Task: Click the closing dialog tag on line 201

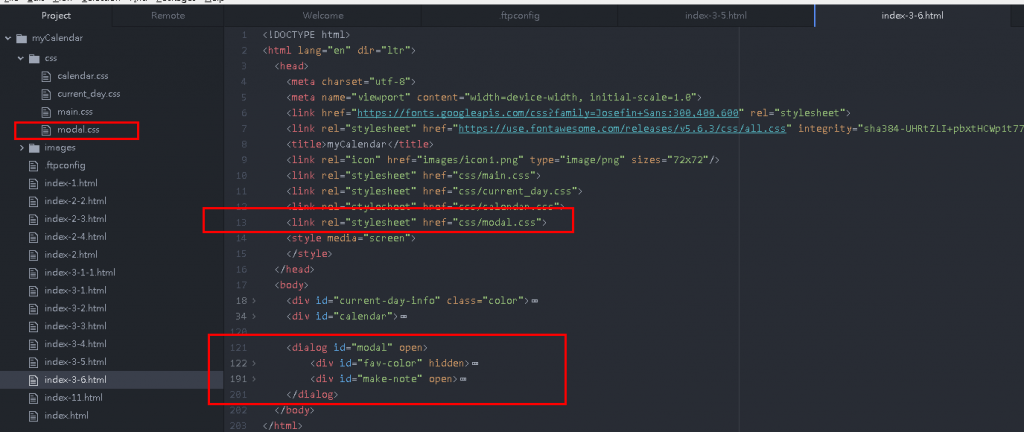Action: (312, 395)
